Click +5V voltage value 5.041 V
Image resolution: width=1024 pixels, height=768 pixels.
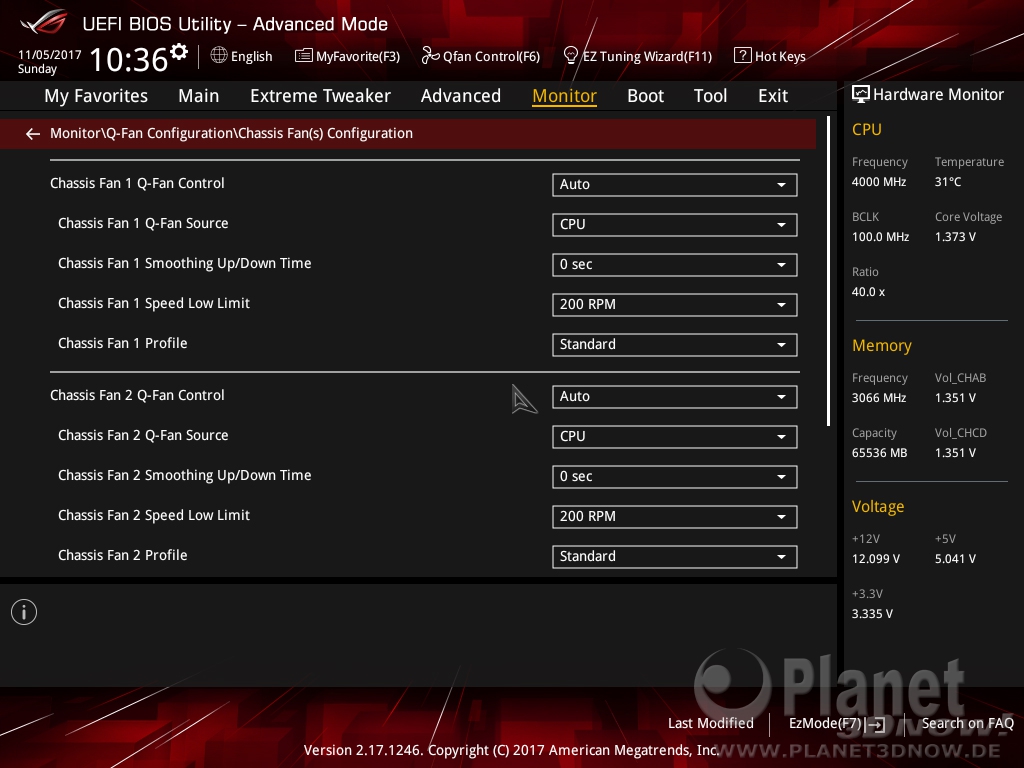955,559
